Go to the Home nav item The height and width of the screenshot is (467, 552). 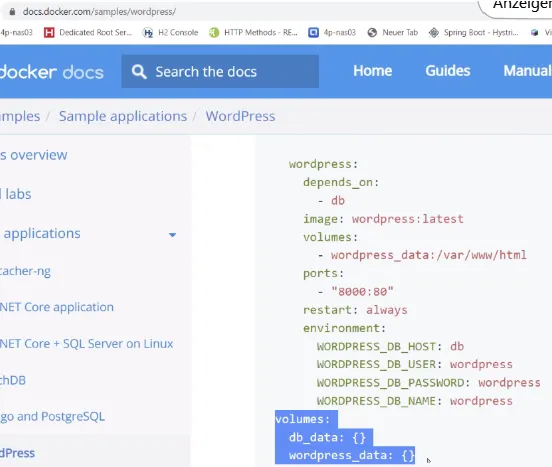pos(372,71)
